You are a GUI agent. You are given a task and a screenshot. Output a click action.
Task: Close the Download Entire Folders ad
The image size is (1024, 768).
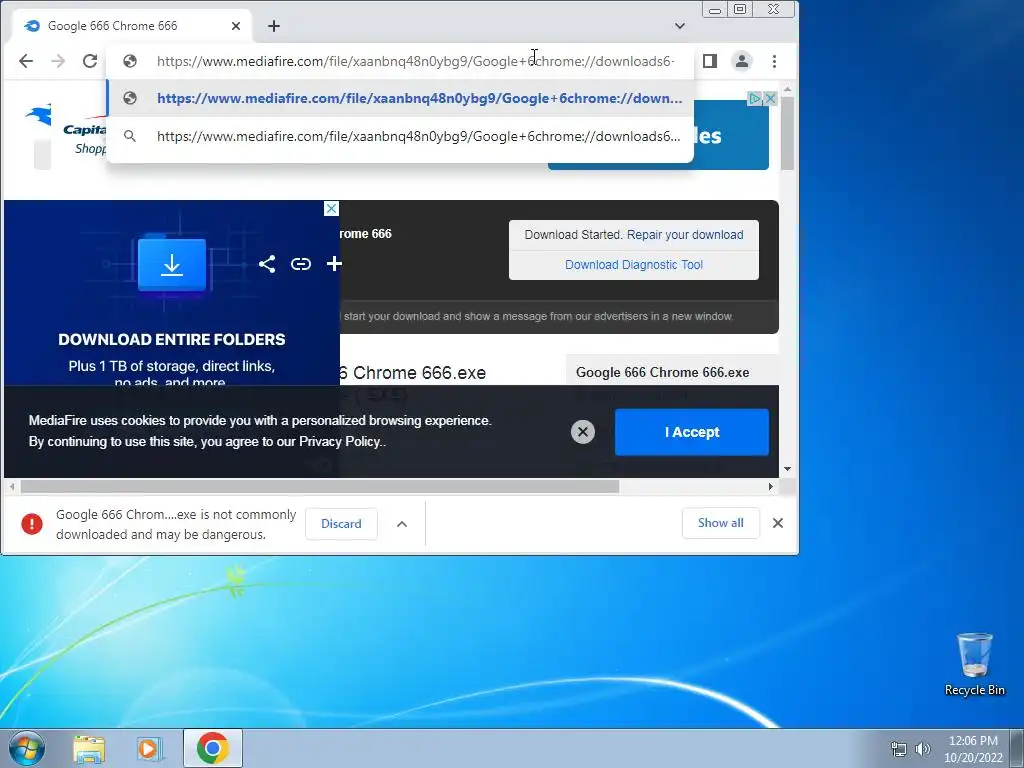pos(331,208)
